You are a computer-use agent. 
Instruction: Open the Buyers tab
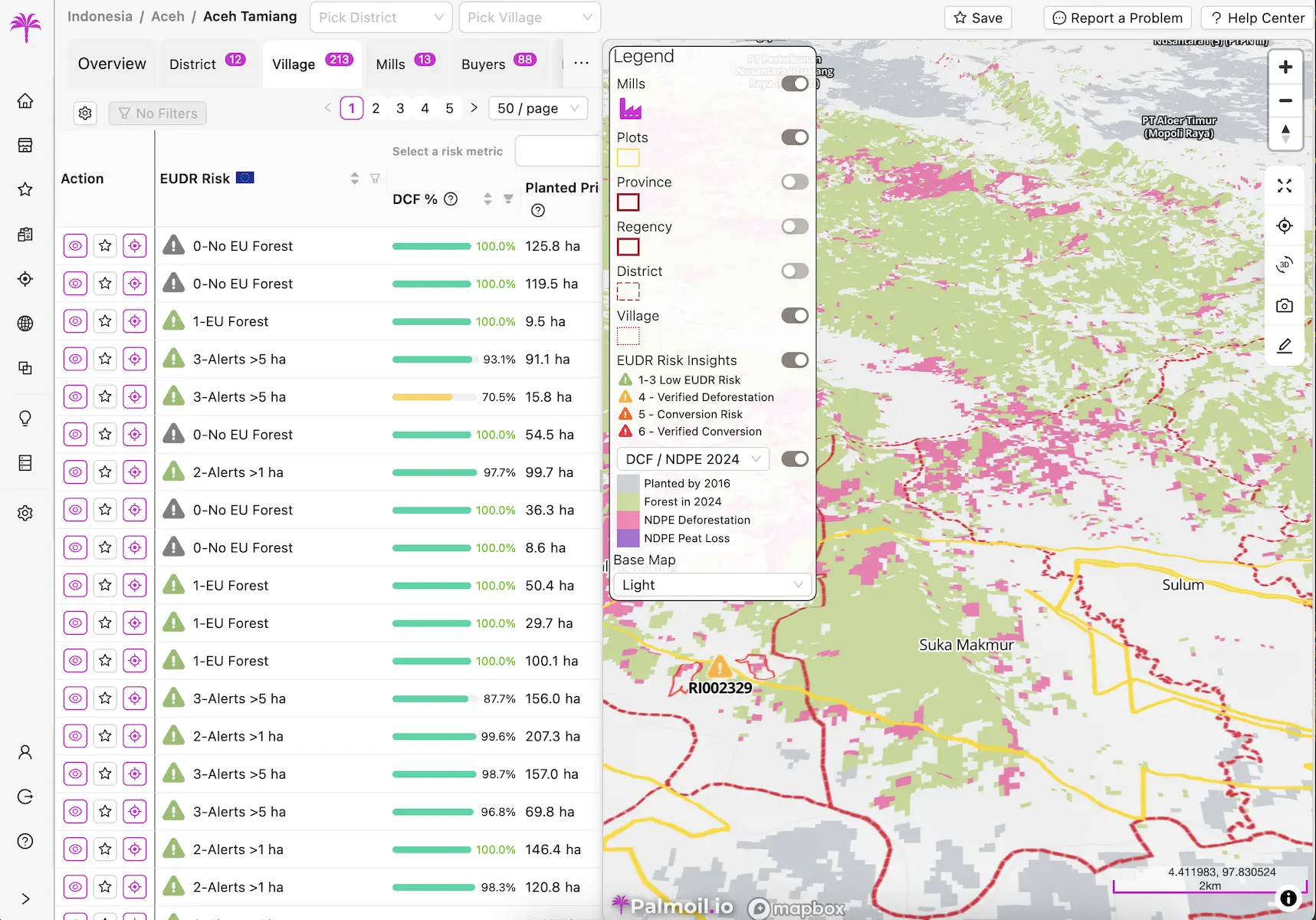pos(483,64)
